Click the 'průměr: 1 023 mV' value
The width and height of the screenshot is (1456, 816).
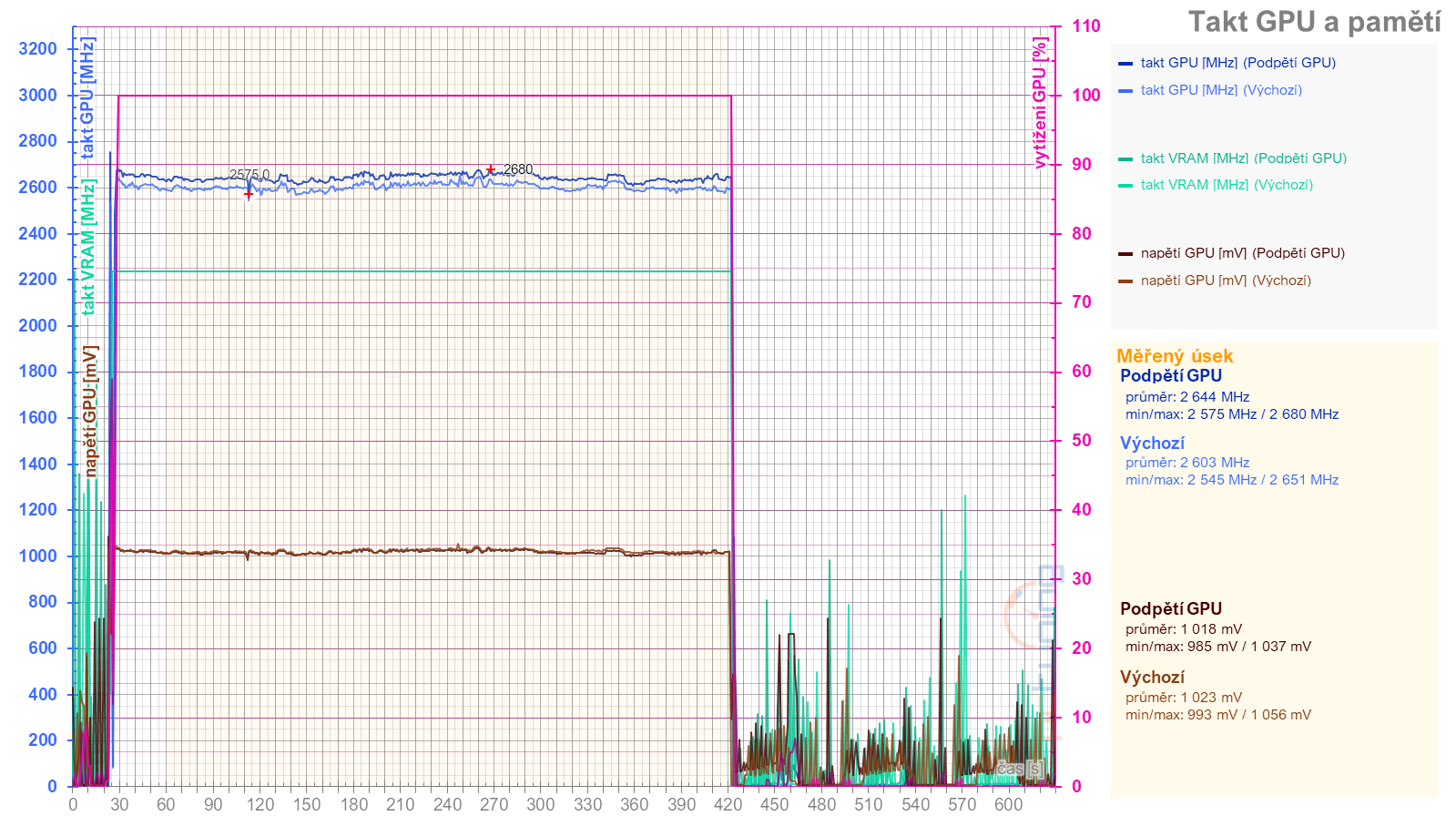click(x=1184, y=698)
